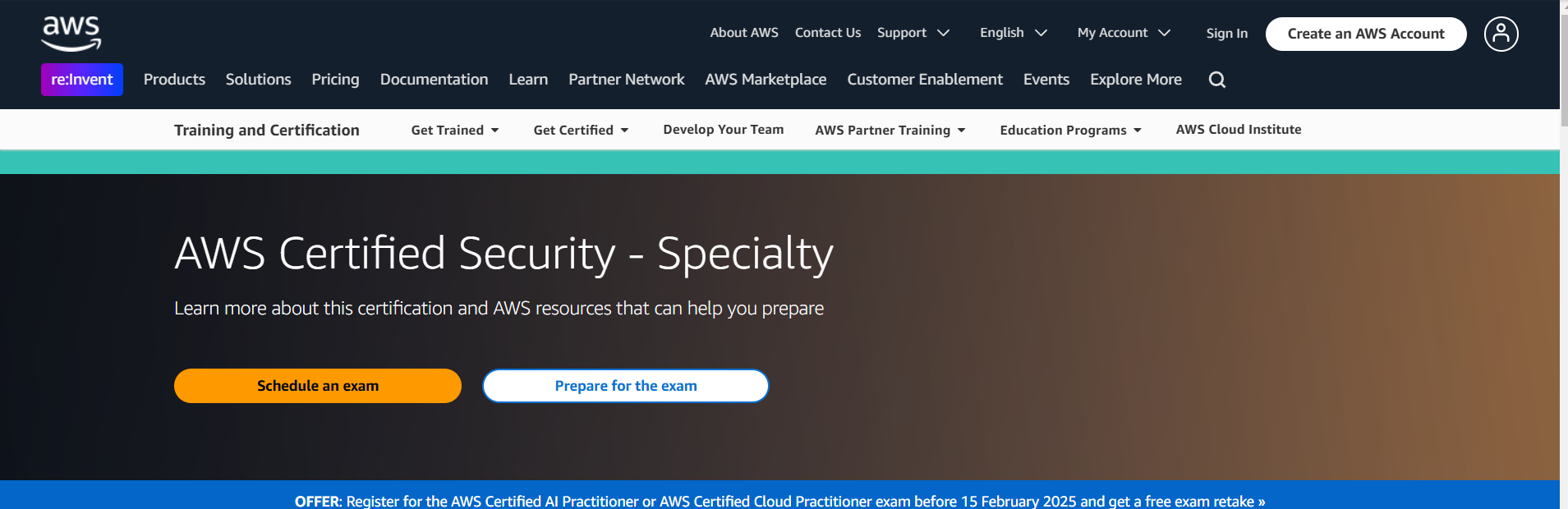Viewport: 1568px width, 509px height.
Task: Open the free exam retake offer link
Action: coord(779,501)
